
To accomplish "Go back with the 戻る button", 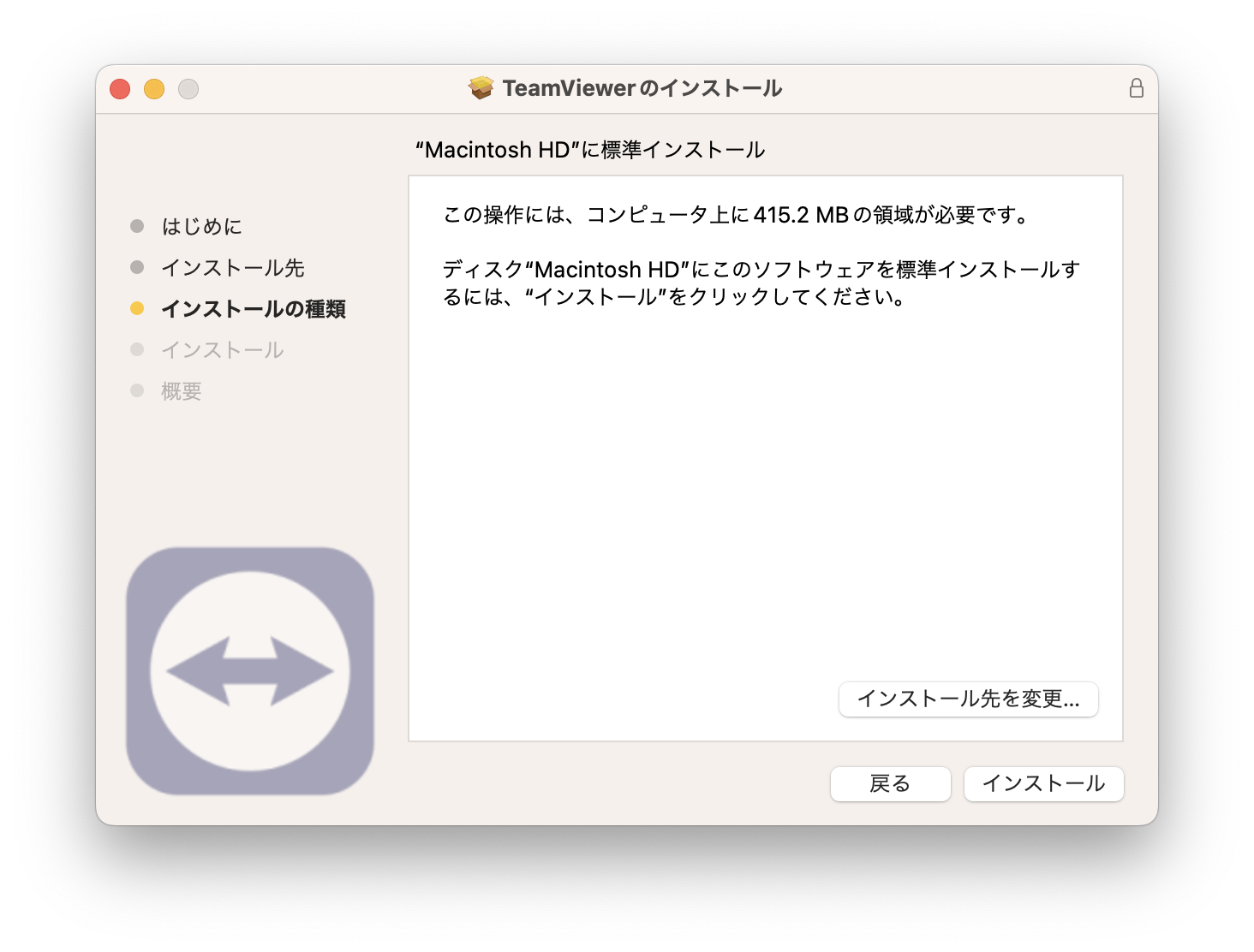I will (890, 783).
